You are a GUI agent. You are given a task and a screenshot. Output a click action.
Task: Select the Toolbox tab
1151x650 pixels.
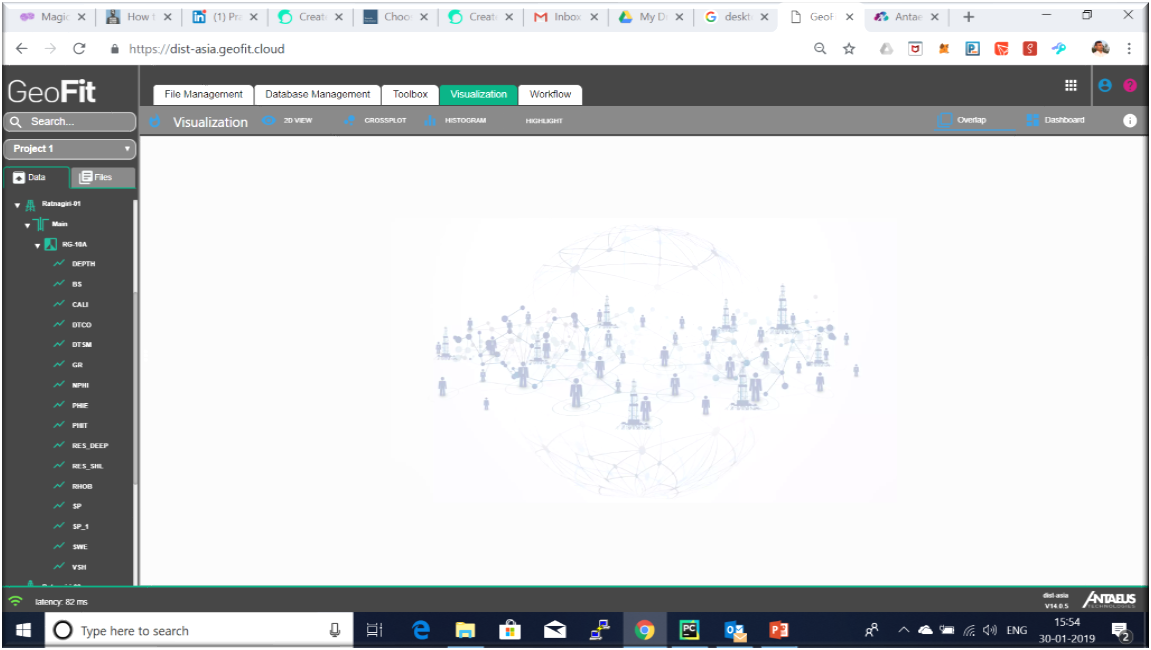(x=410, y=95)
